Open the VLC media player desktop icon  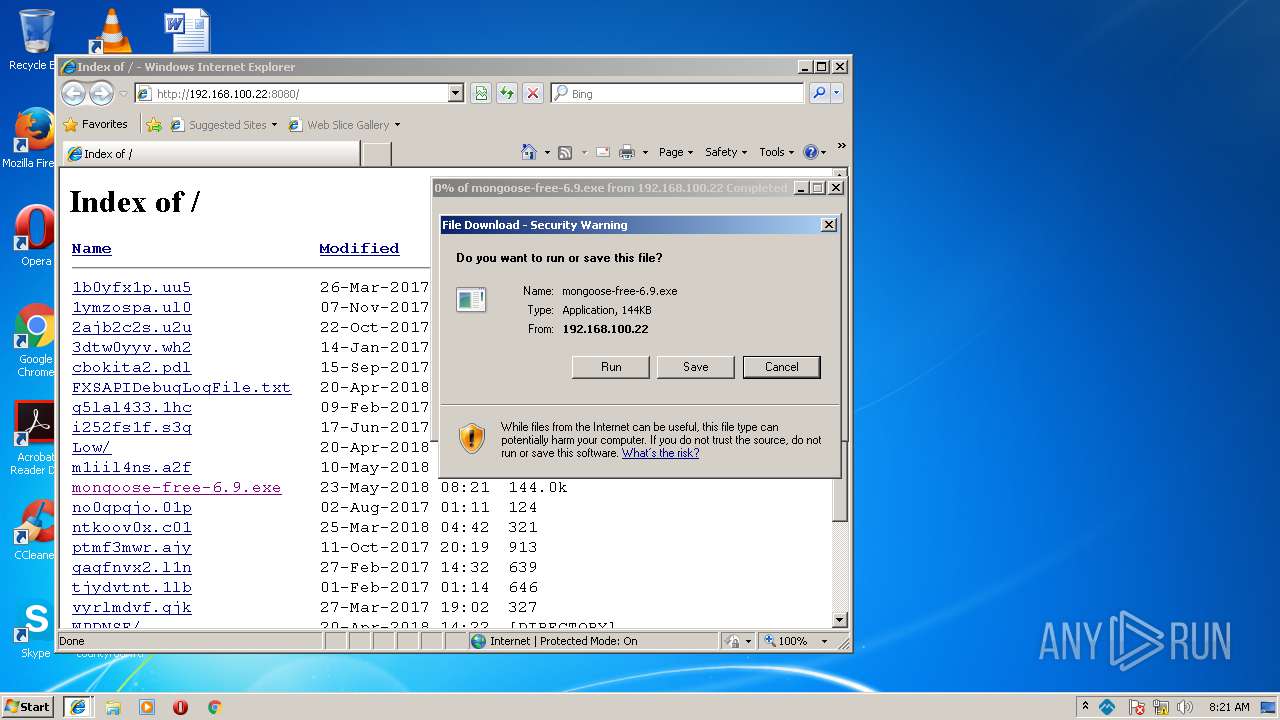pos(111,30)
